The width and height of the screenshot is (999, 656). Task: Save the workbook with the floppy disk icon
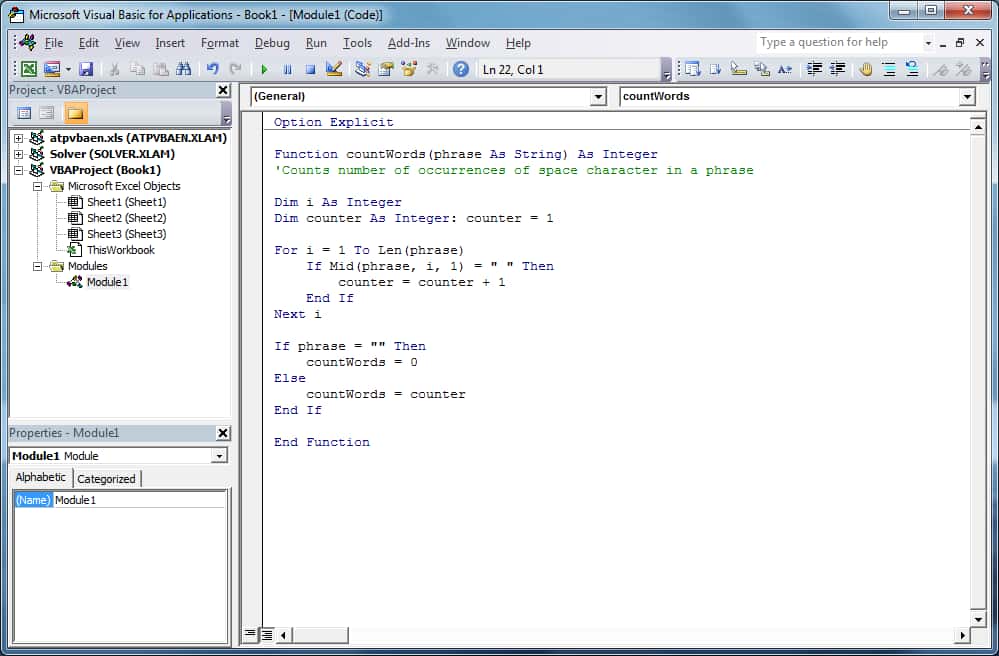86,69
